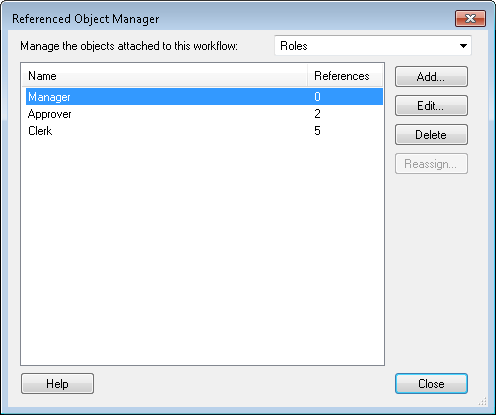Sort the list by Name column header

[165, 76]
